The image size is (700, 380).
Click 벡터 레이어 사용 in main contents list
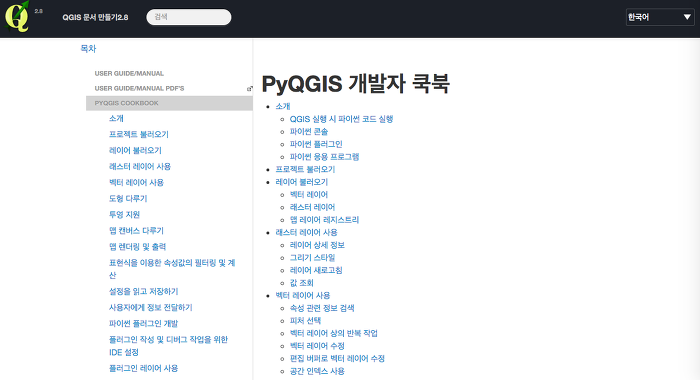[x=303, y=296]
